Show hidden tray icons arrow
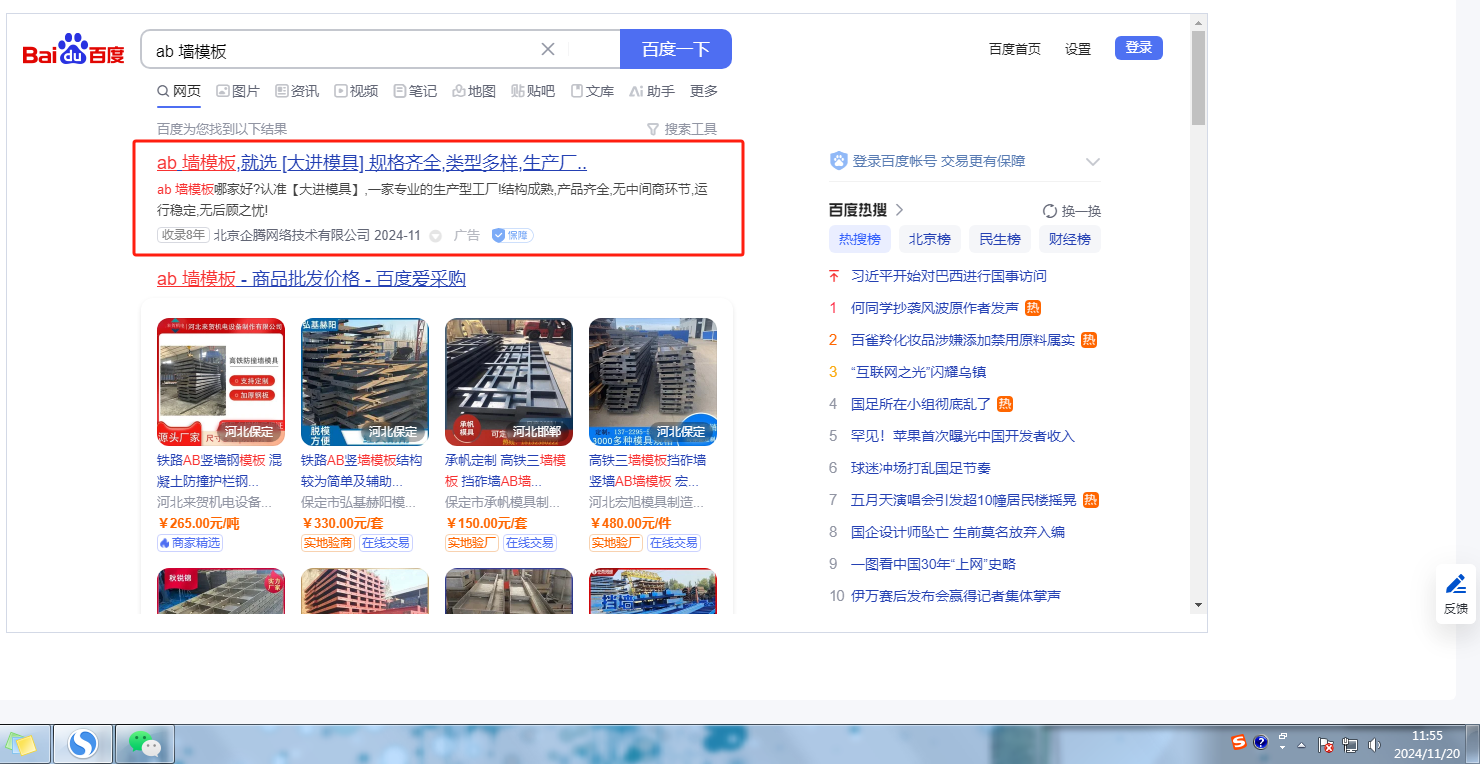1480x764 pixels. coord(1301,745)
